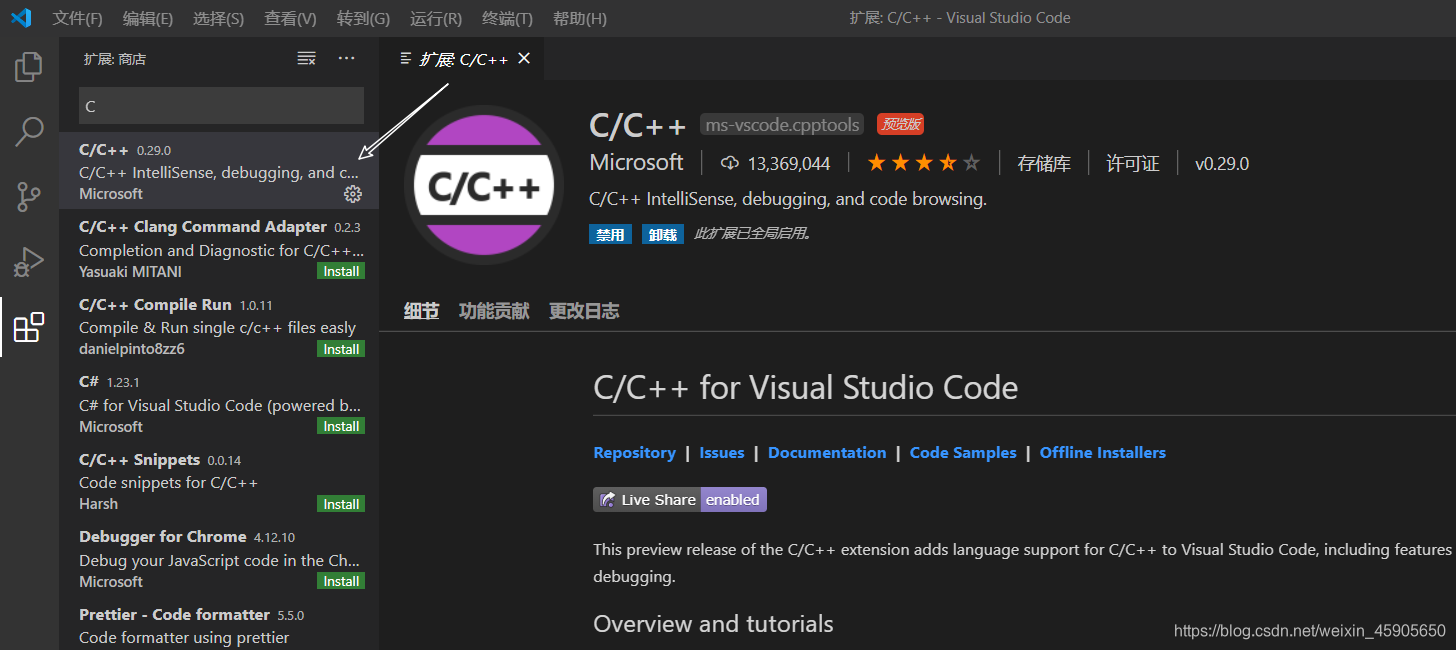Click the star rating of C/C++ extension

[x=923, y=163]
